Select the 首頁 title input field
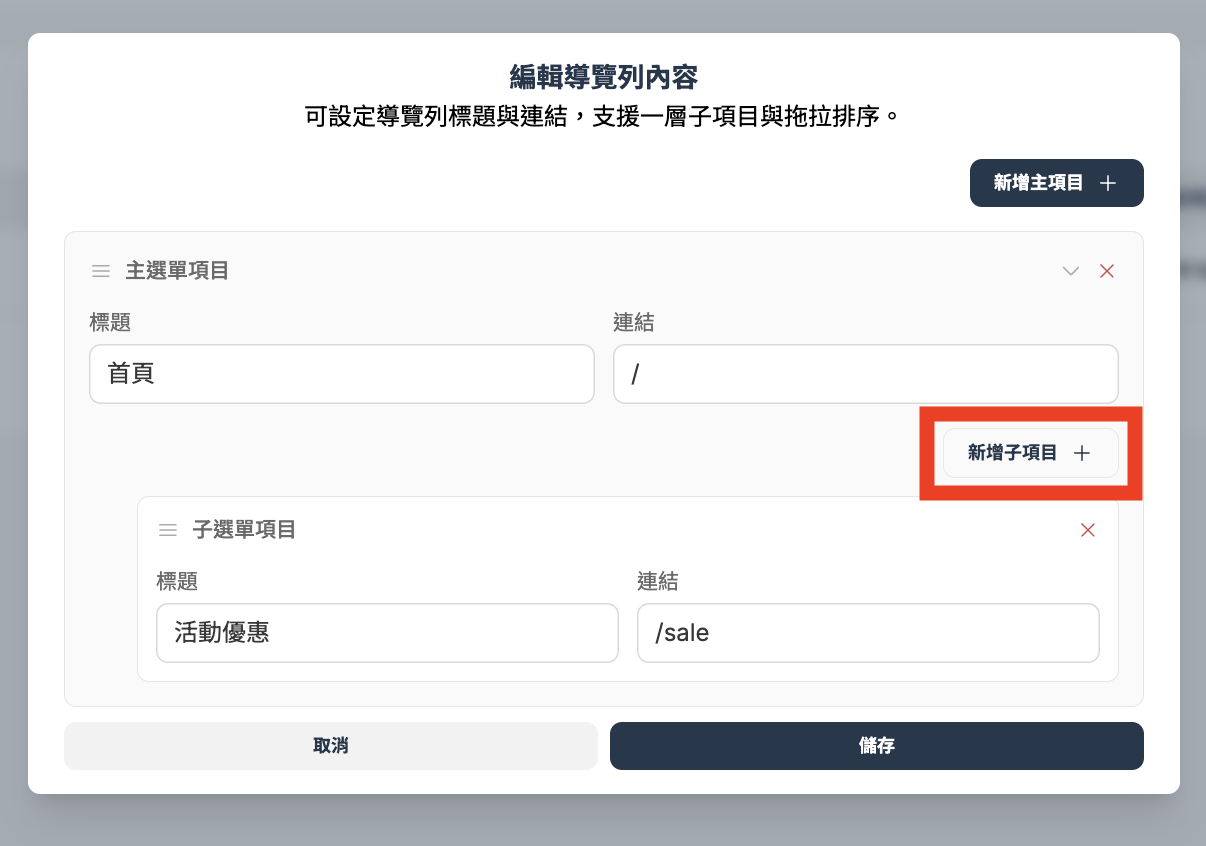This screenshot has width=1206, height=846. click(342, 374)
